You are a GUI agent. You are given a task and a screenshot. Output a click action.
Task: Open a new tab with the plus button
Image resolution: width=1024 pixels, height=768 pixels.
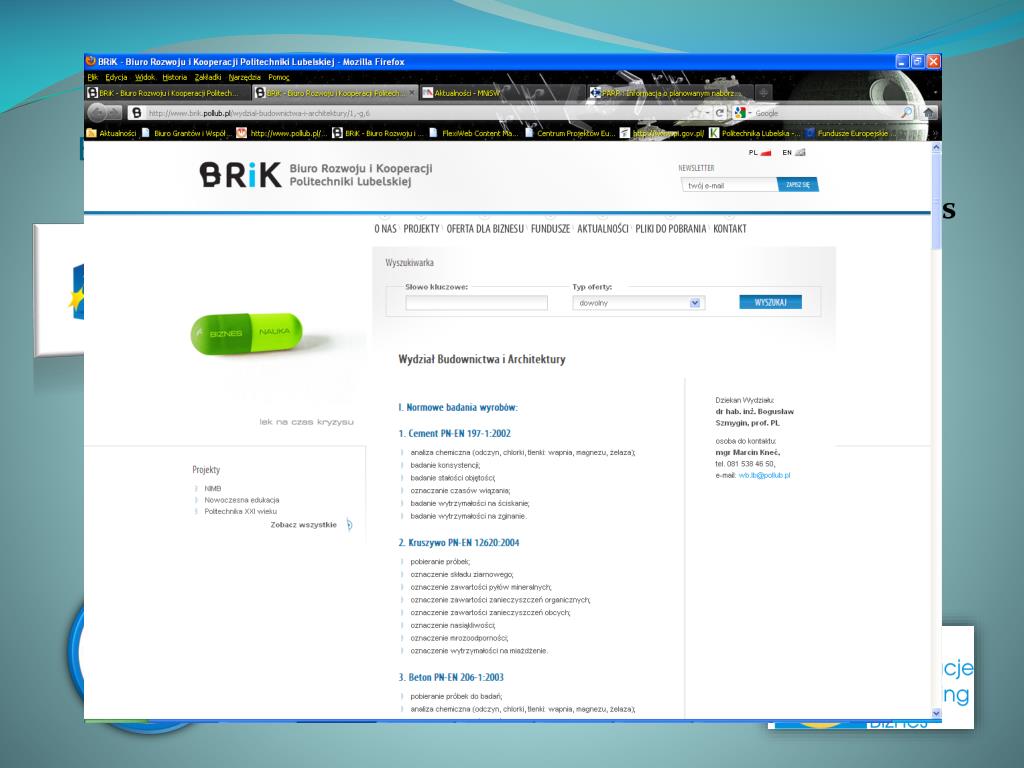763,93
